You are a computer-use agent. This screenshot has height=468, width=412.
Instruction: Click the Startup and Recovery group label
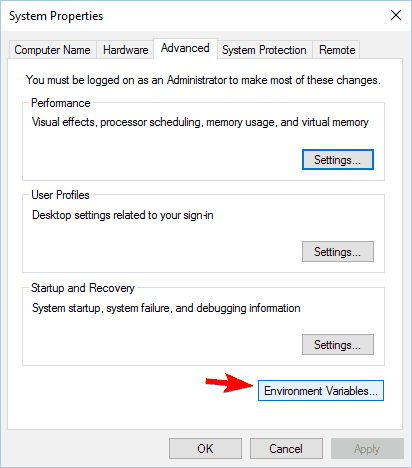click(83, 288)
